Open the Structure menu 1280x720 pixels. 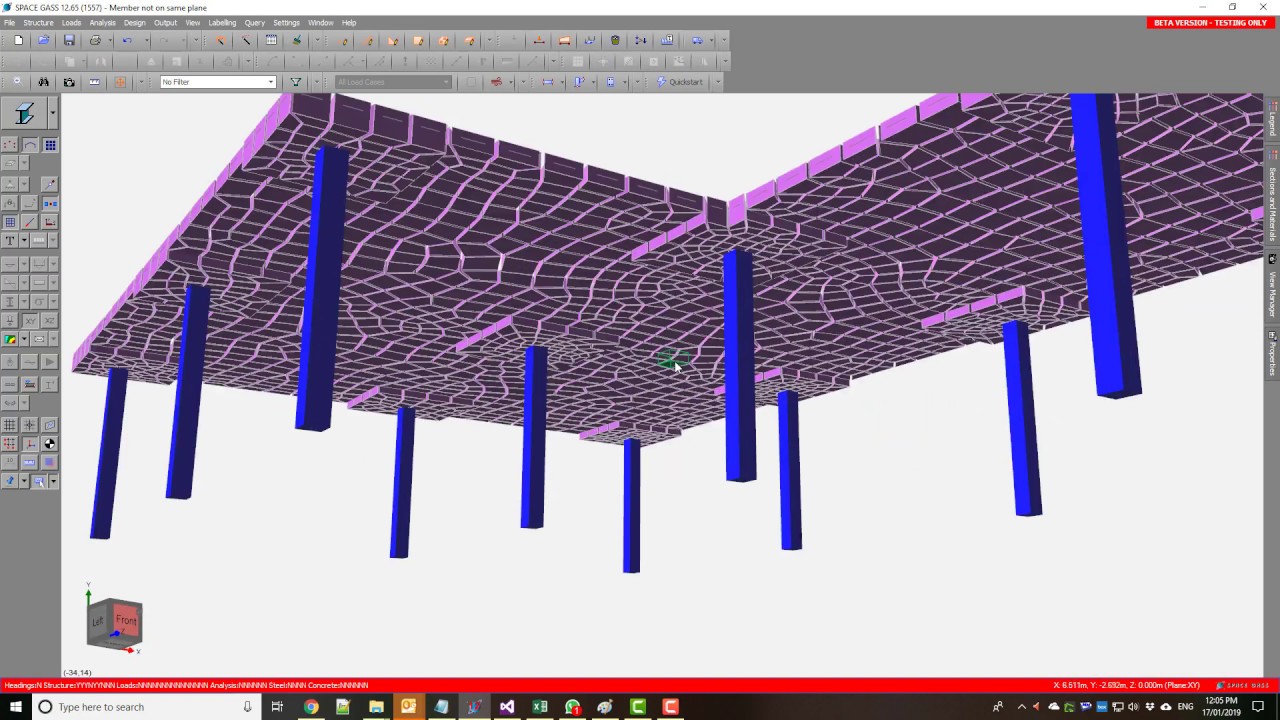tap(38, 22)
